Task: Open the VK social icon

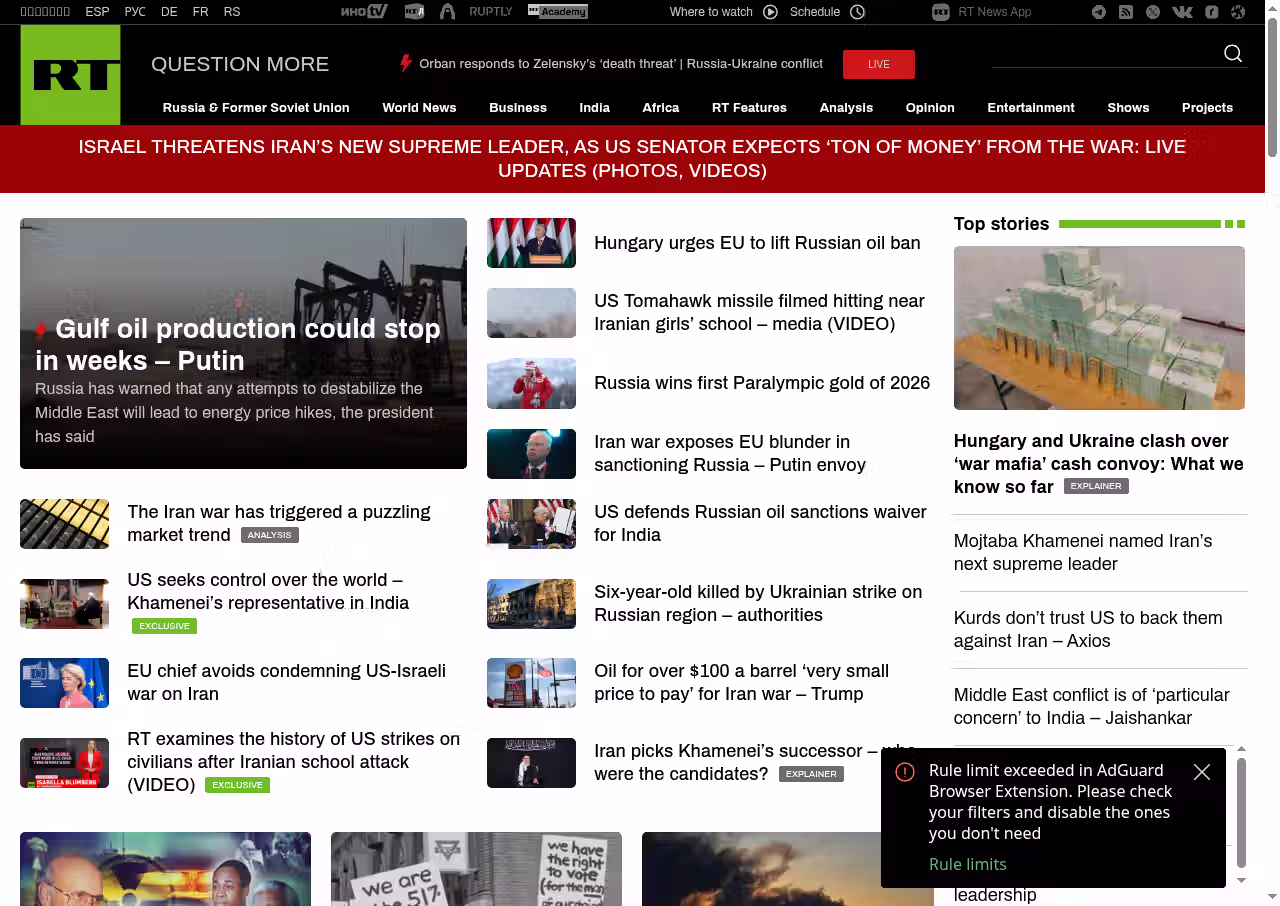Action: (x=1182, y=12)
